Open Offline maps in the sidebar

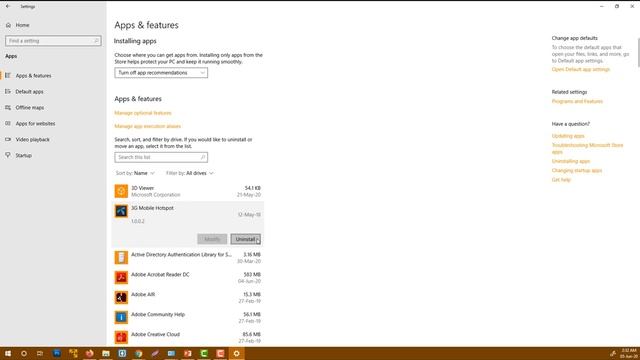click(x=30, y=107)
